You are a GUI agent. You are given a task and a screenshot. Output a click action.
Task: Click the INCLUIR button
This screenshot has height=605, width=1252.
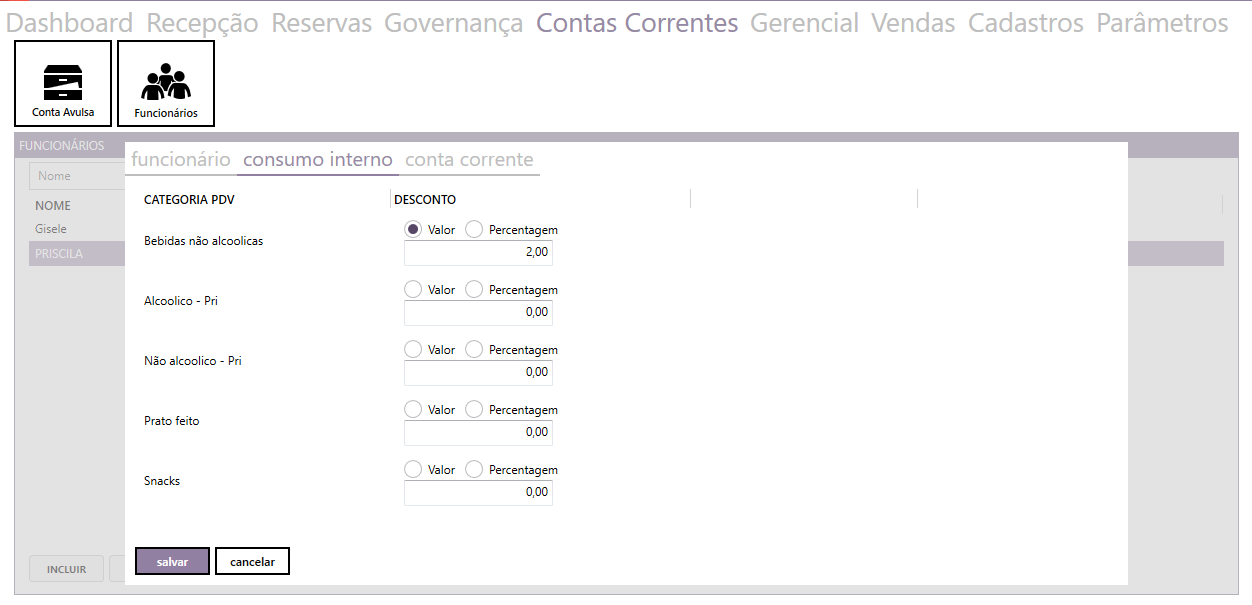coord(66,570)
